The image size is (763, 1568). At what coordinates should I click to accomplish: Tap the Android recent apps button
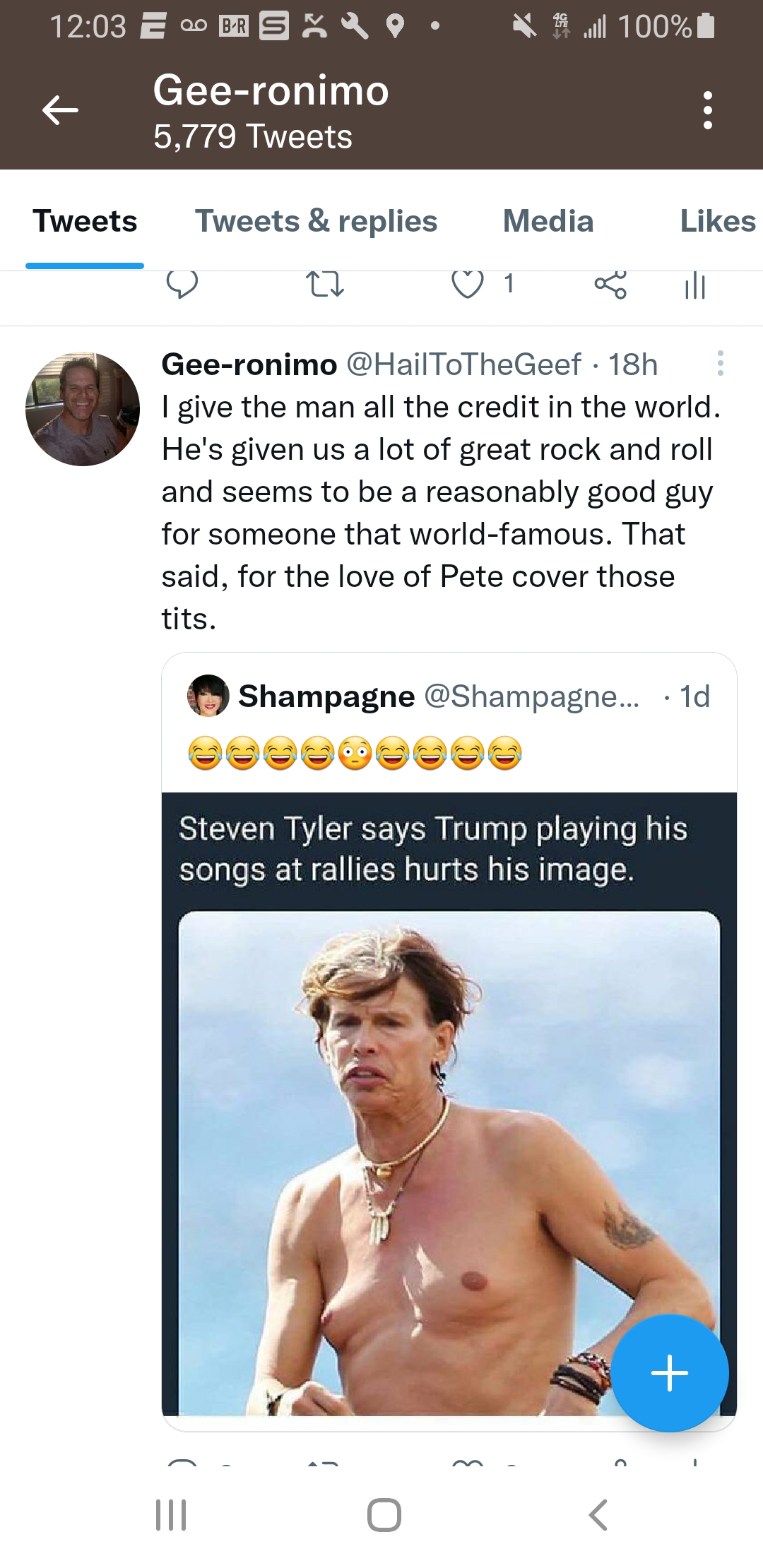pos(171,1514)
